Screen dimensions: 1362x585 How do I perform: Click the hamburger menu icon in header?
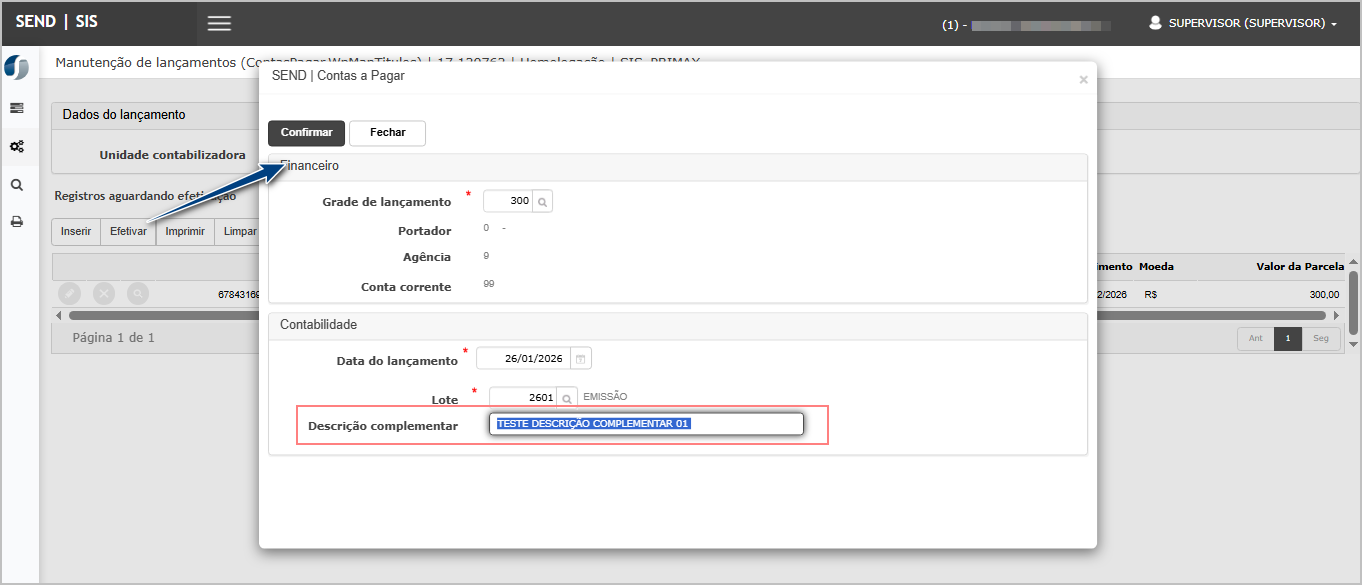pyautogui.click(x=219, y=23)
